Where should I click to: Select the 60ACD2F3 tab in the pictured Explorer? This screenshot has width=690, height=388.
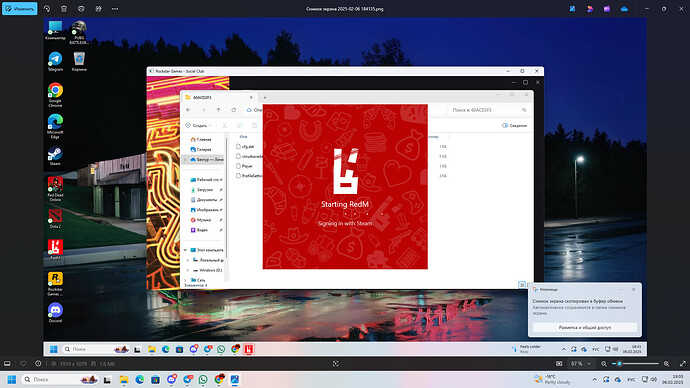coord(219,97)
